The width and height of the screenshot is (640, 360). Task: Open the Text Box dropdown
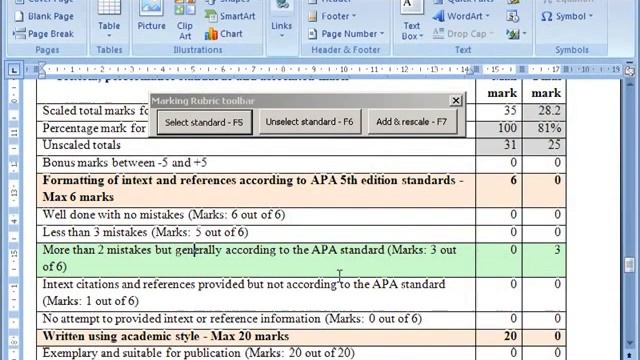[x=412, y=20]
